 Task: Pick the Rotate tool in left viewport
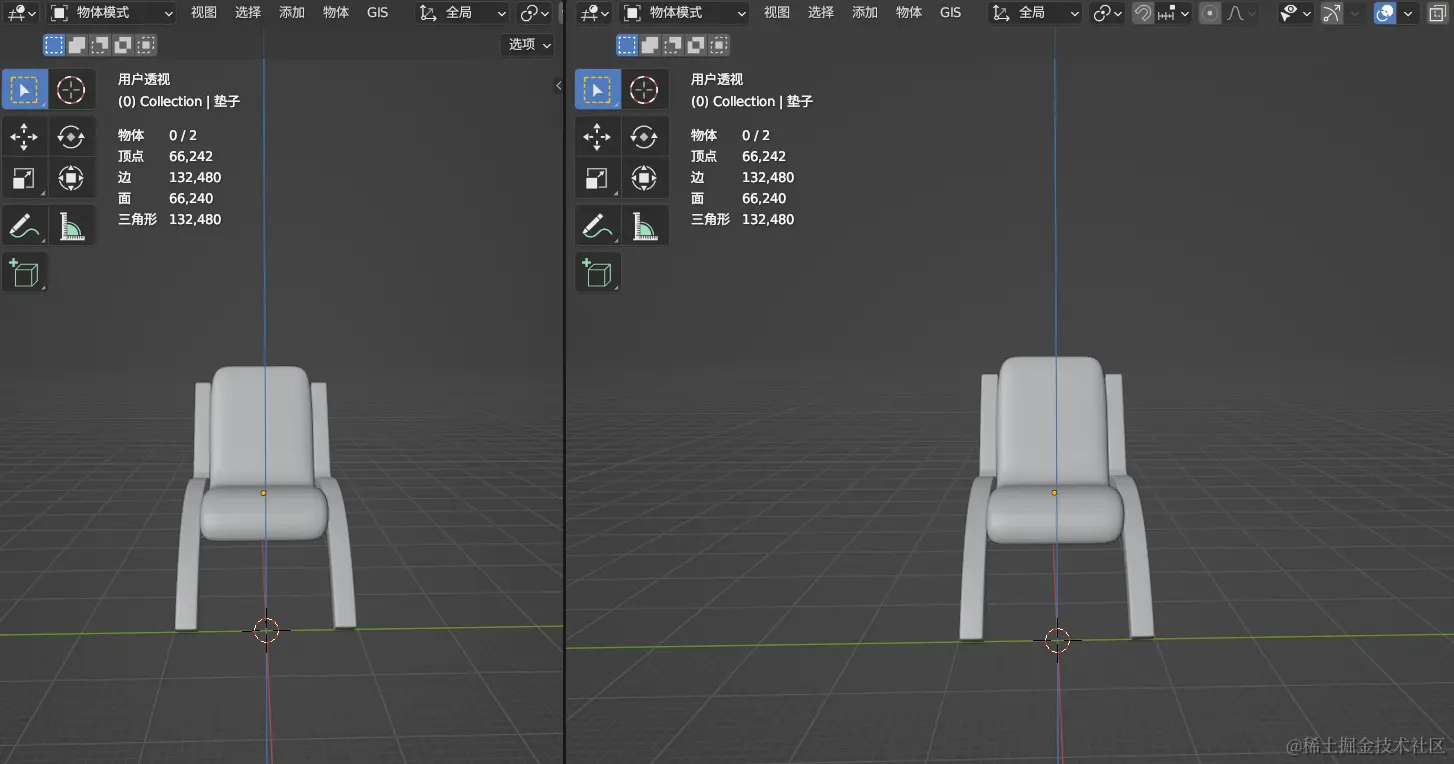pos(70,136)
